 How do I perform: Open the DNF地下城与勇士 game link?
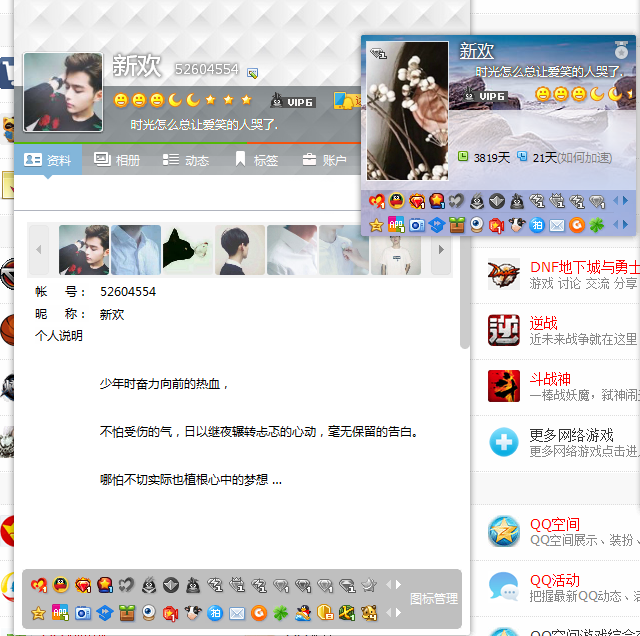tap(584, 267)
